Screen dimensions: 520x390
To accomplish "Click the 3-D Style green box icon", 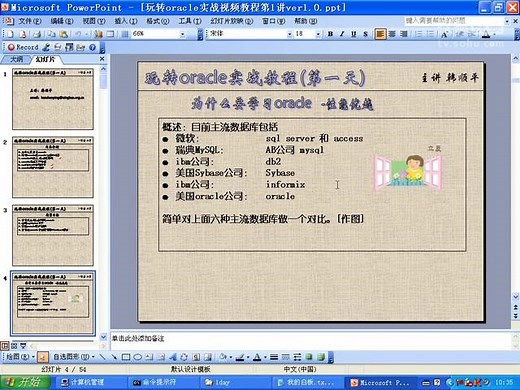I will pyautogui.click(x=321, y=357).
